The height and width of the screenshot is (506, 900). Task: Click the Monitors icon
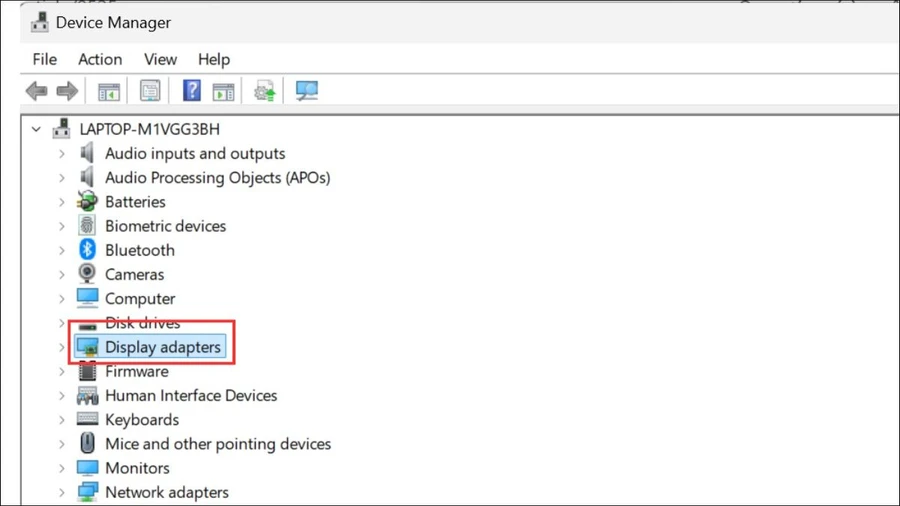pyautogui.click(x=87, y=468)
